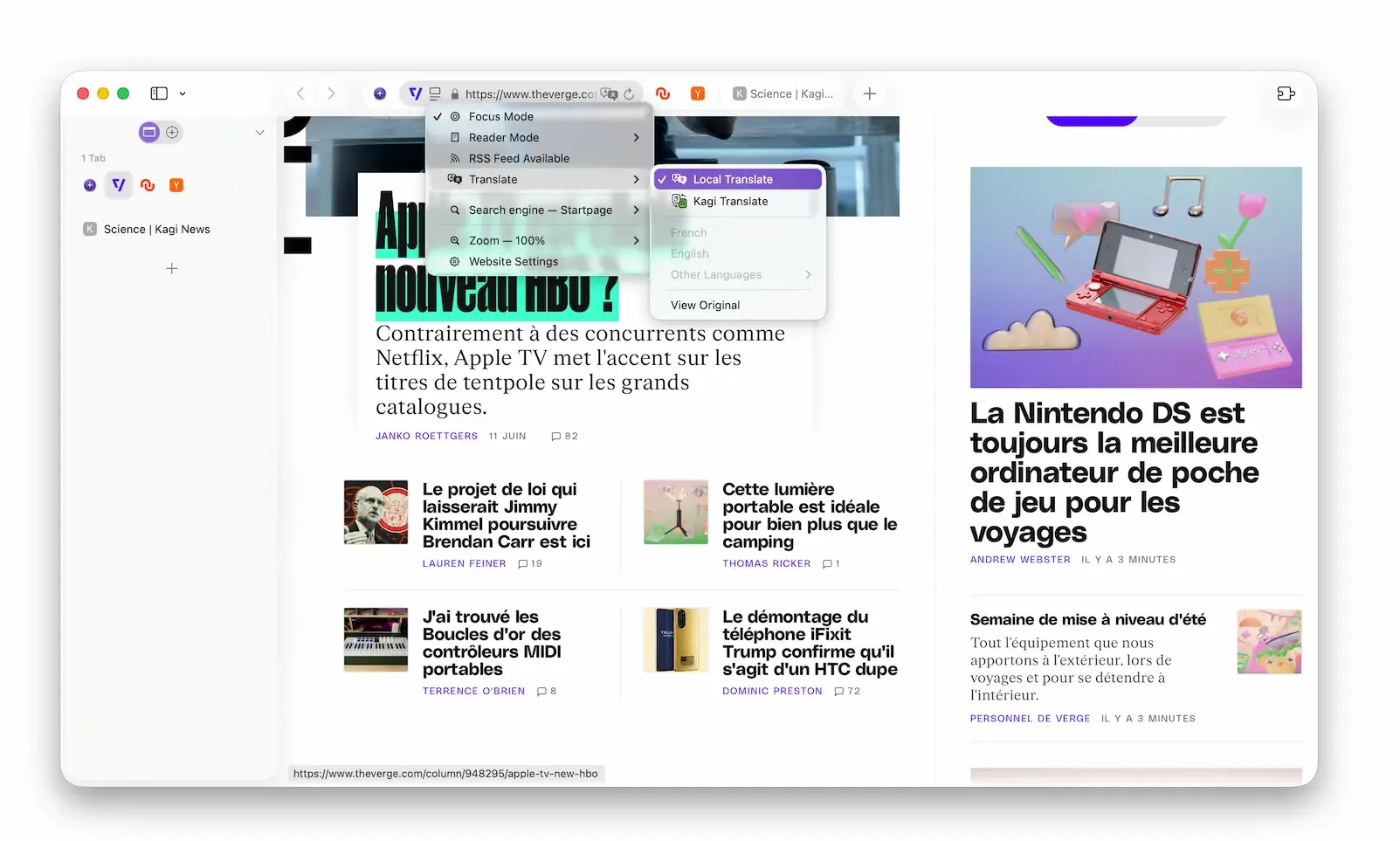Open Semaine de mise à niveau d'été article
The height and width of the screenshot is (841, 1400).
click(1088, 619)
